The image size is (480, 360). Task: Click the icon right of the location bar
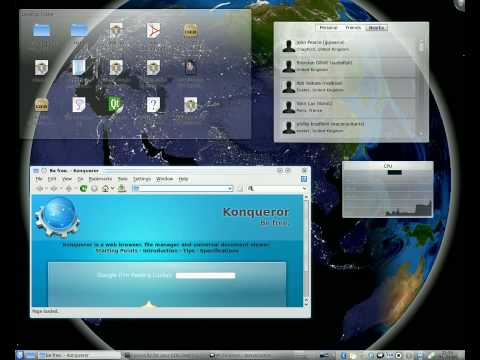coord(240,189)
